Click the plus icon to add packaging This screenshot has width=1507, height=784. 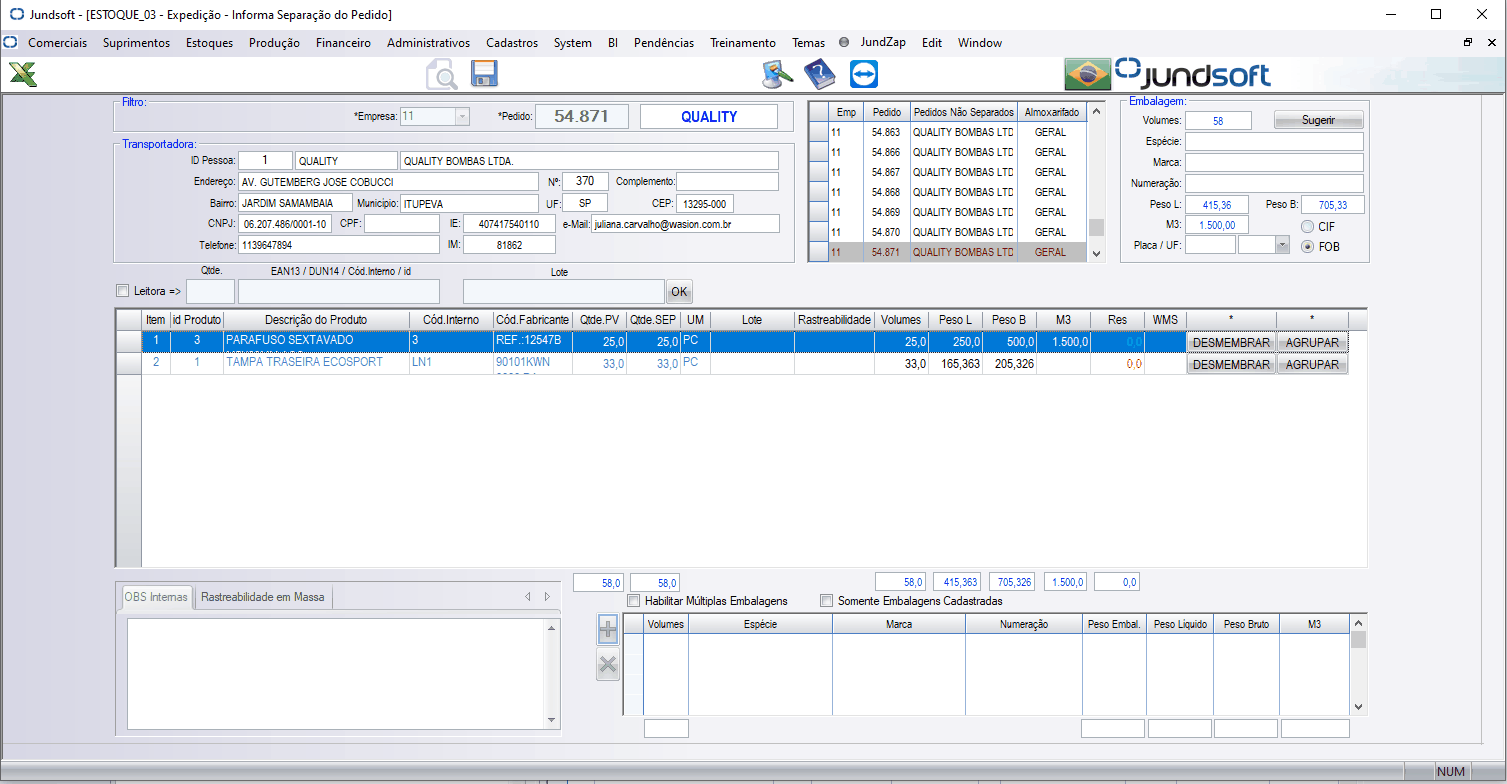607,630
